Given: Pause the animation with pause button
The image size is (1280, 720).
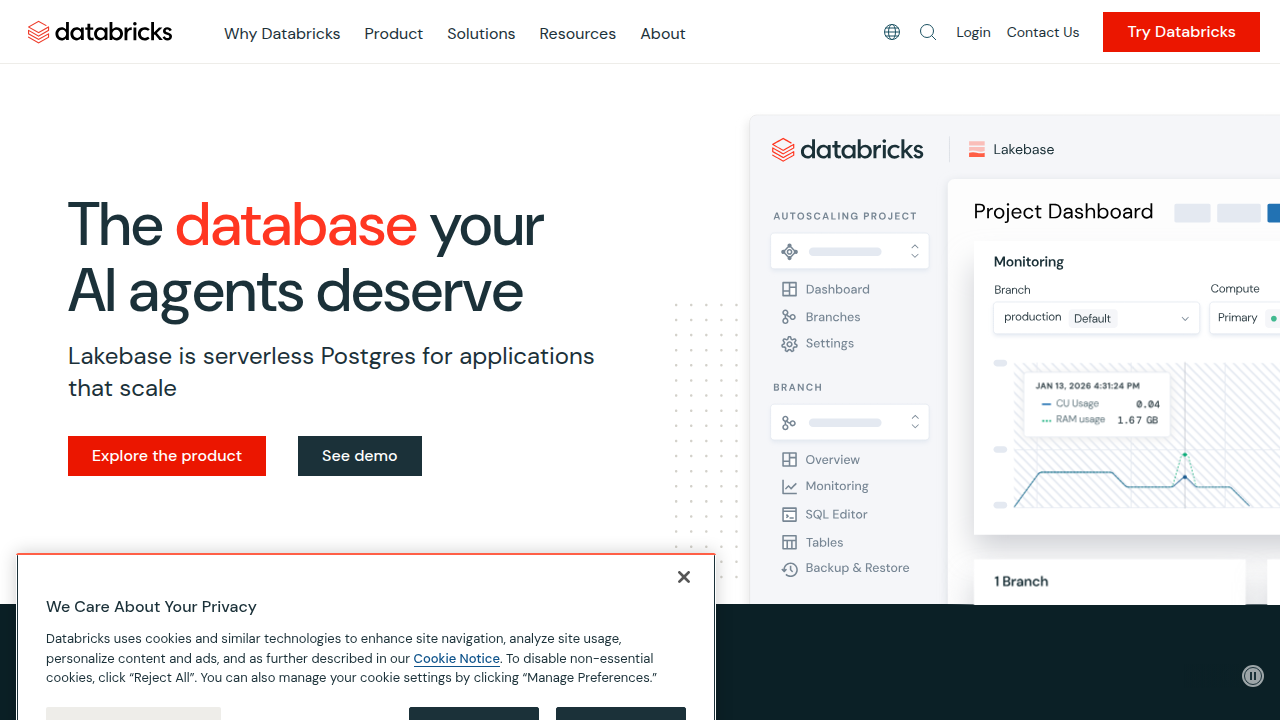Looking at the screenshot, I should tap(1253, 676).
